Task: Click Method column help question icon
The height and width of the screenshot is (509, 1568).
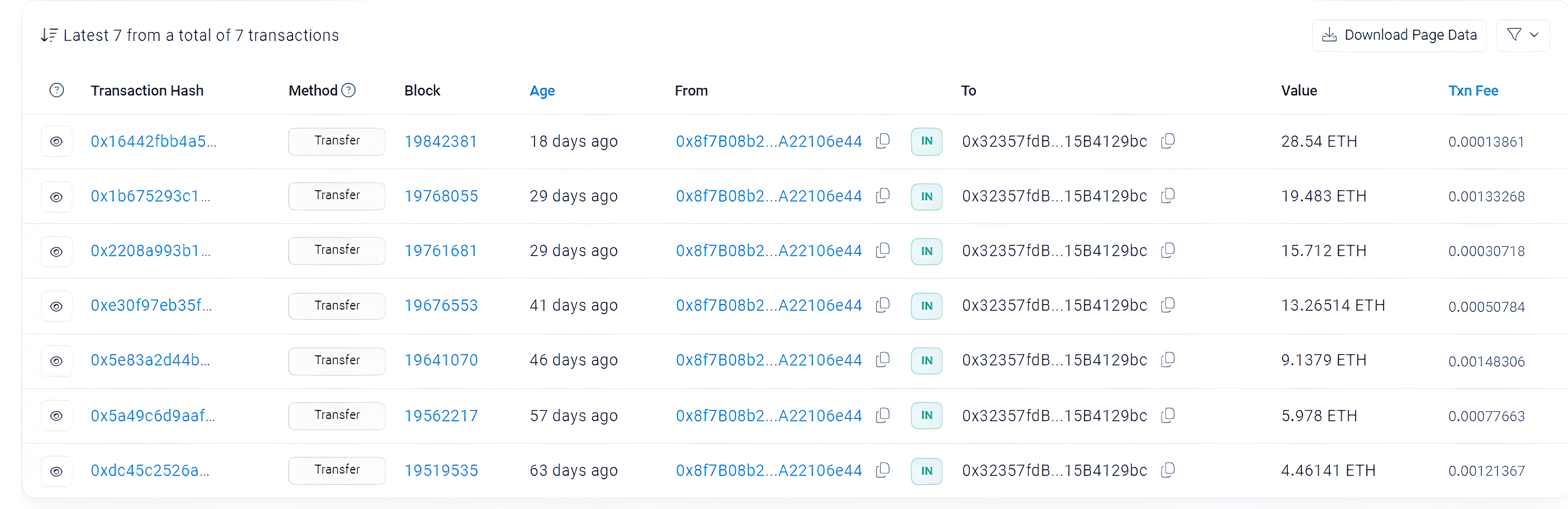Action: click(348, 91)
